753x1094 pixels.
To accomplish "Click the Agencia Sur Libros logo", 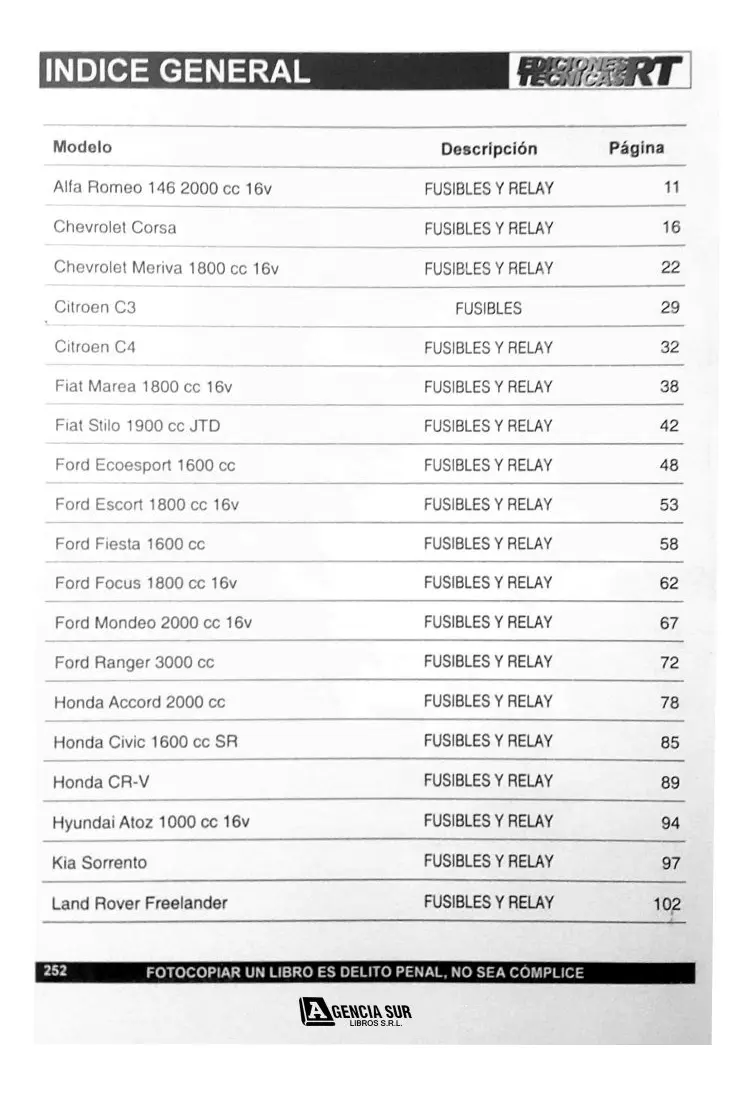I will click(x=355, y=1012).
